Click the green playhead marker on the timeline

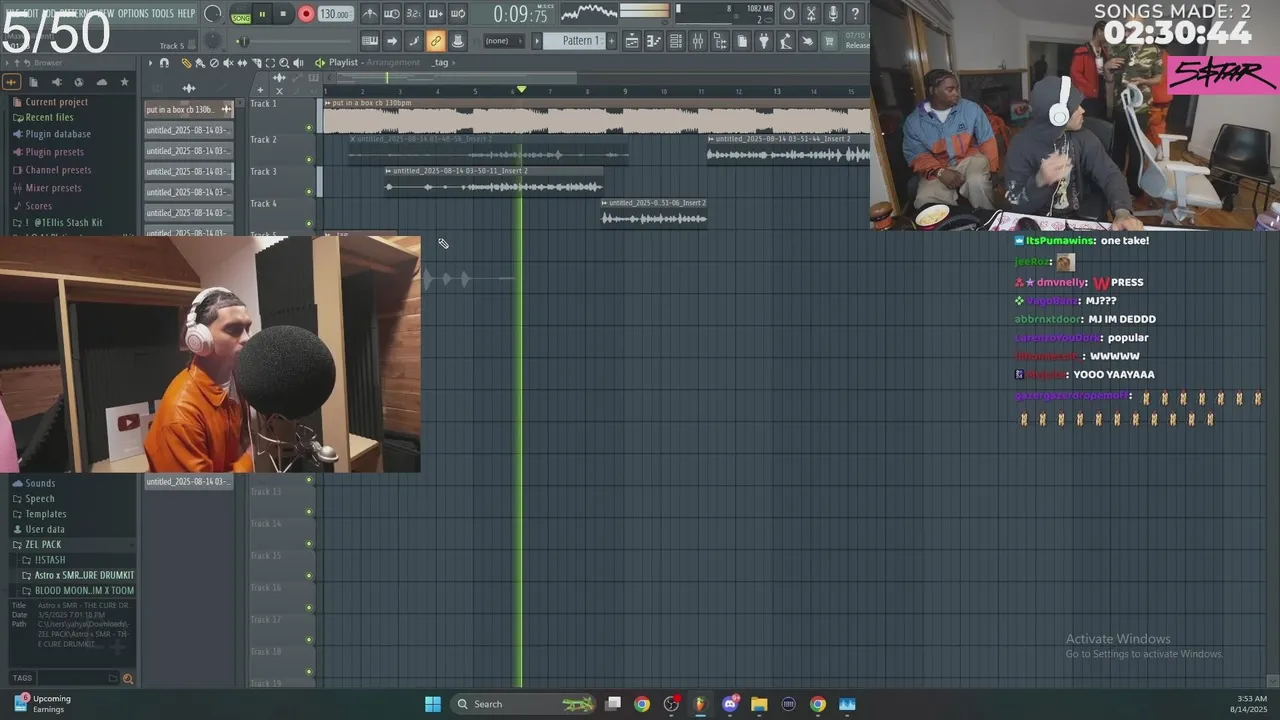521,90
